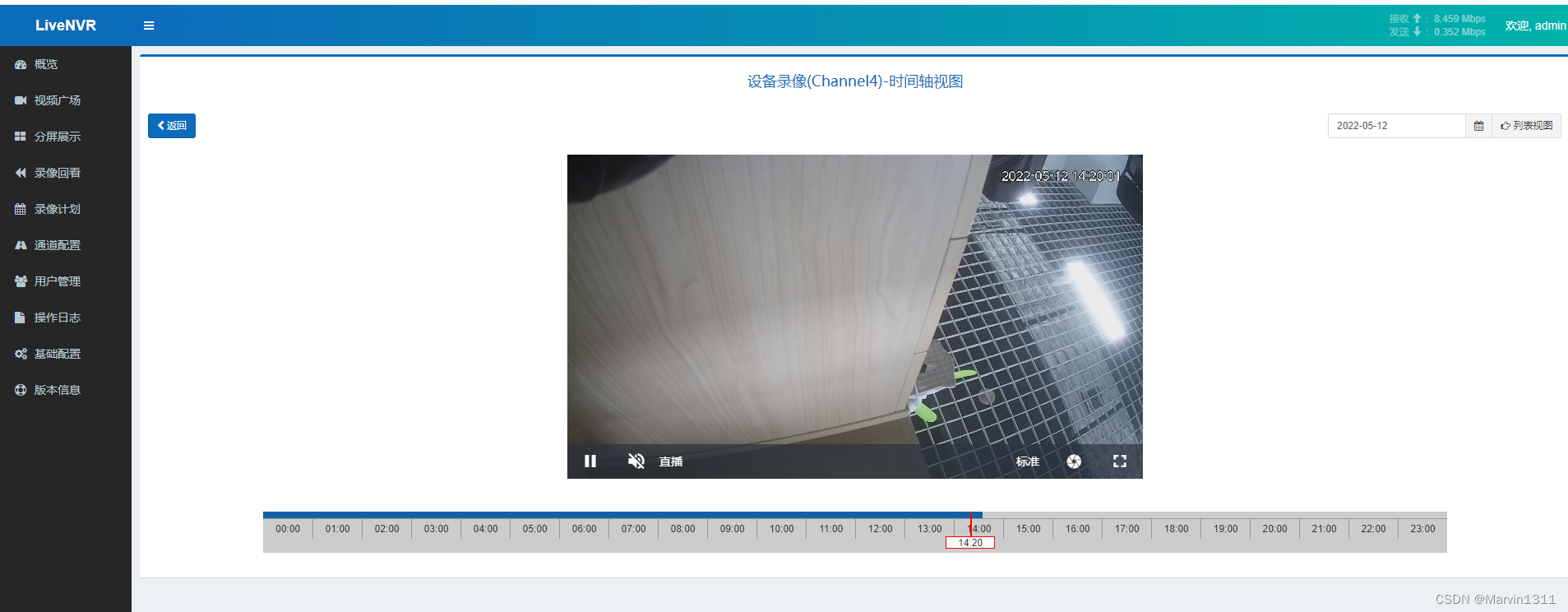The width and height of the screenshot is (1568, 612).
Task: Jump to 02:00 on the timeline
Action: tap(386, 529)
